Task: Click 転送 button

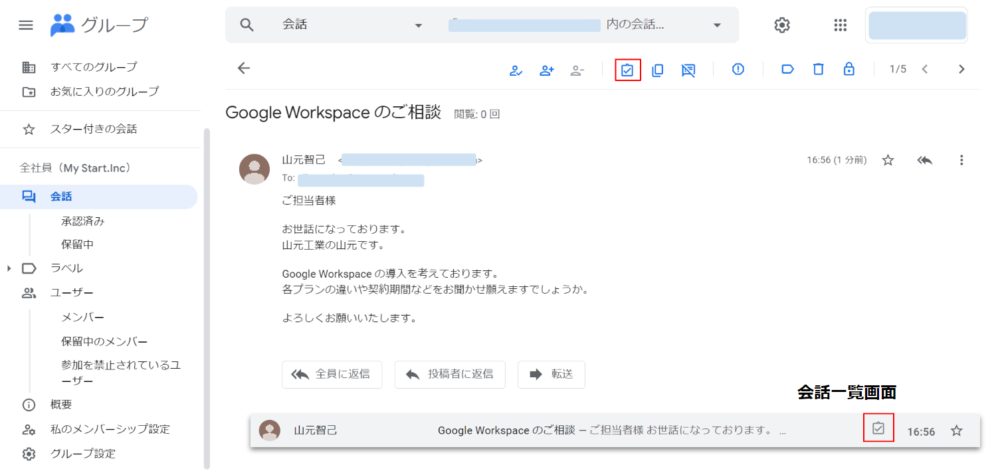Action: (x=551, y=374)
